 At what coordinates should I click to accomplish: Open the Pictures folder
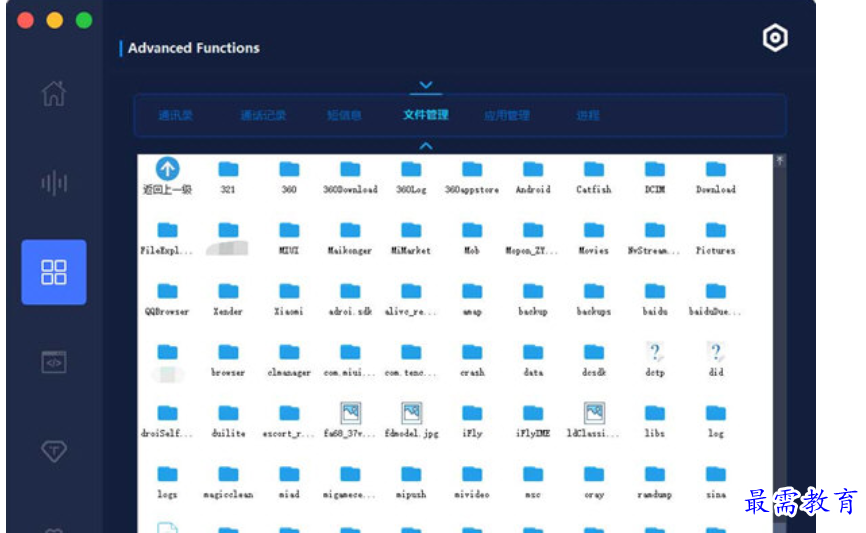(x=716, y=230)
